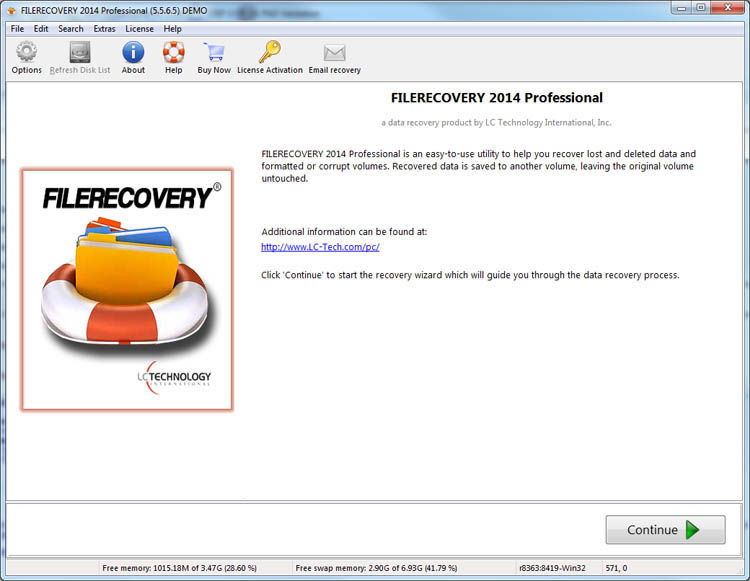Image resolution: width=750 pixels, height=581 pixels.
Task: Minimize the FILERECOVERY window
Action: point(682,8)
